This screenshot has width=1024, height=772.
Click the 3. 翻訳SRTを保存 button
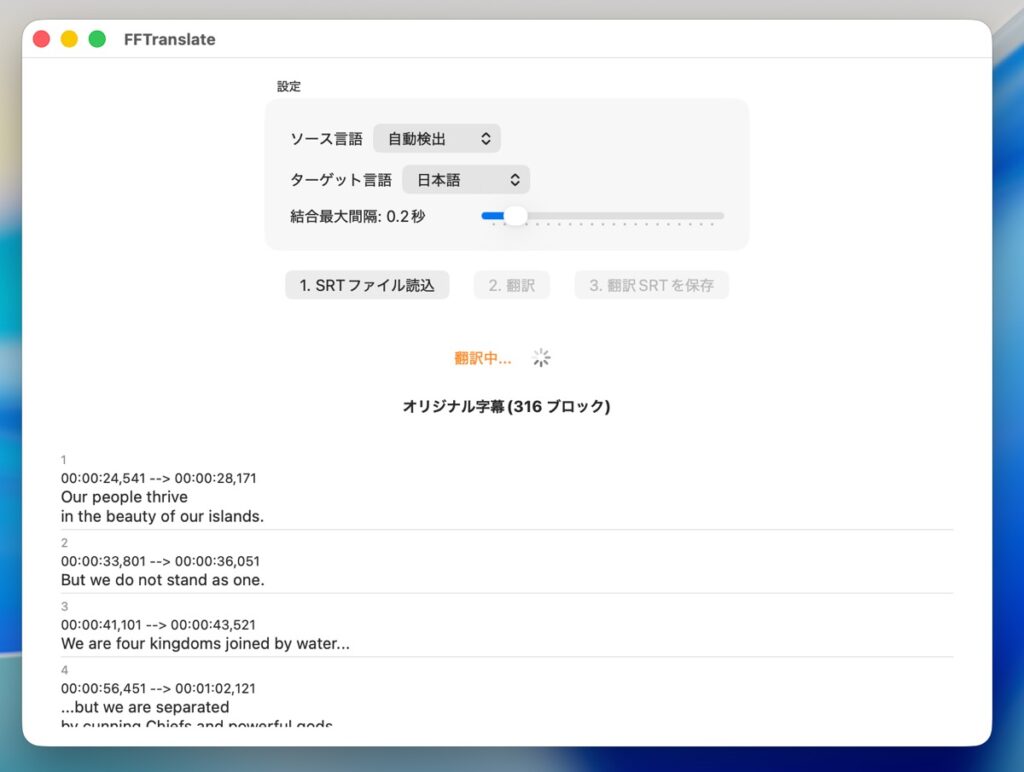tap(651, 285)
